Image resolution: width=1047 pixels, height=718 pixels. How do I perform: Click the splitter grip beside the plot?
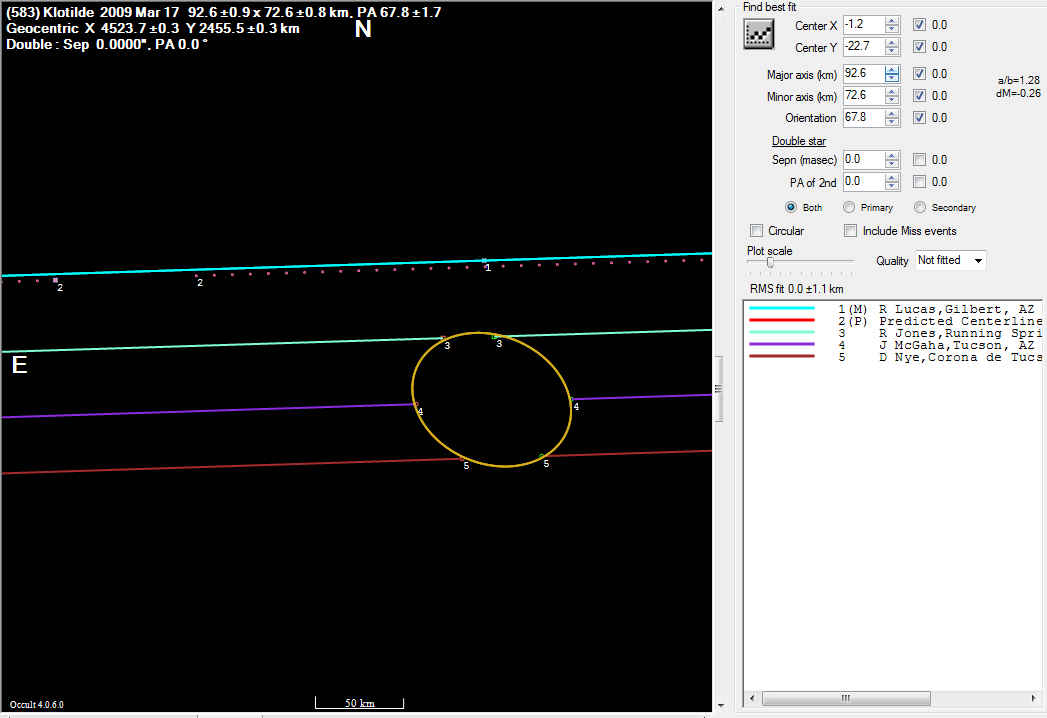click(718, 389)
